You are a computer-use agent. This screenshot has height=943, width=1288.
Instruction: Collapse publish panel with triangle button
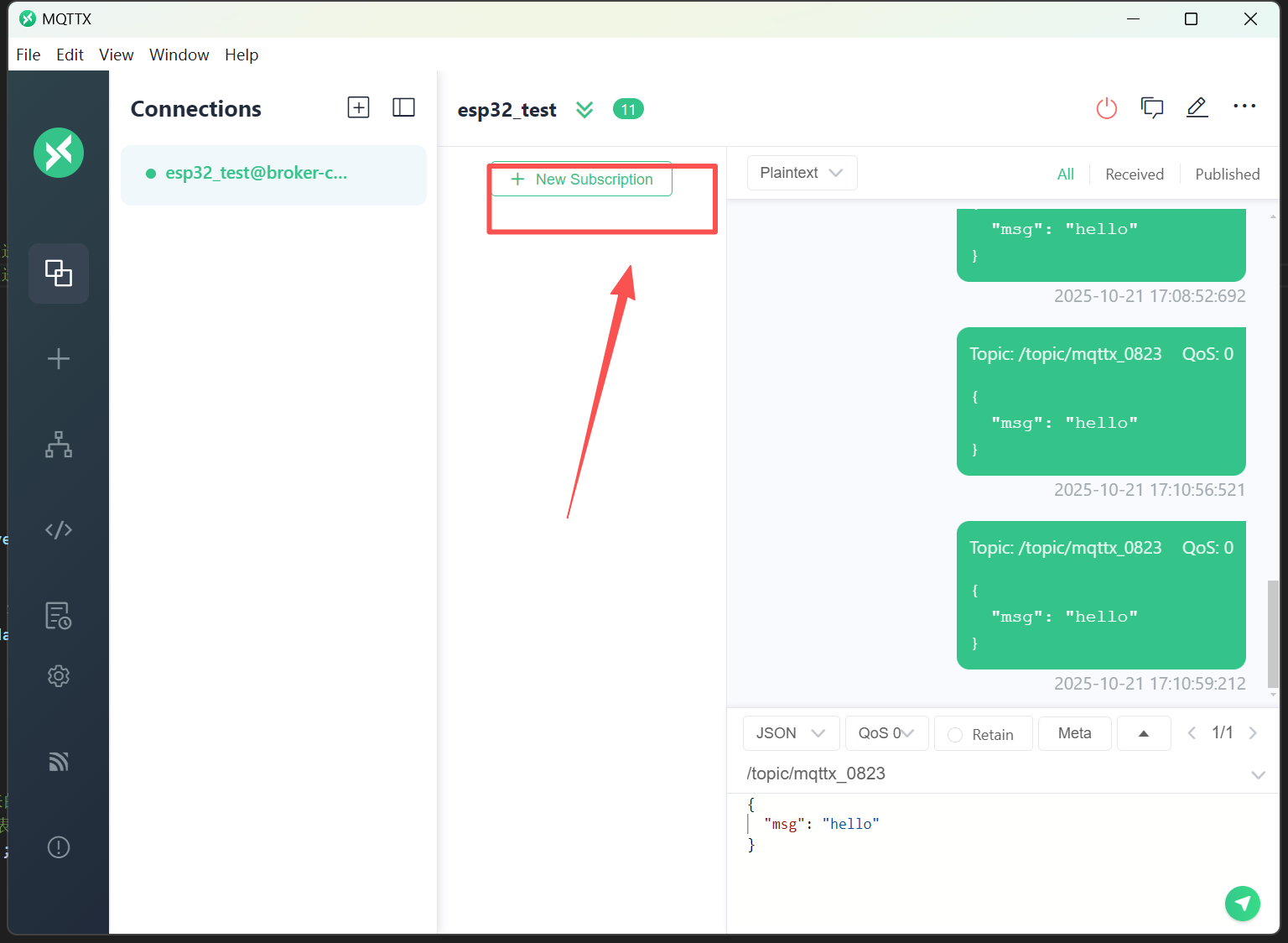(x=1144, y=733)
